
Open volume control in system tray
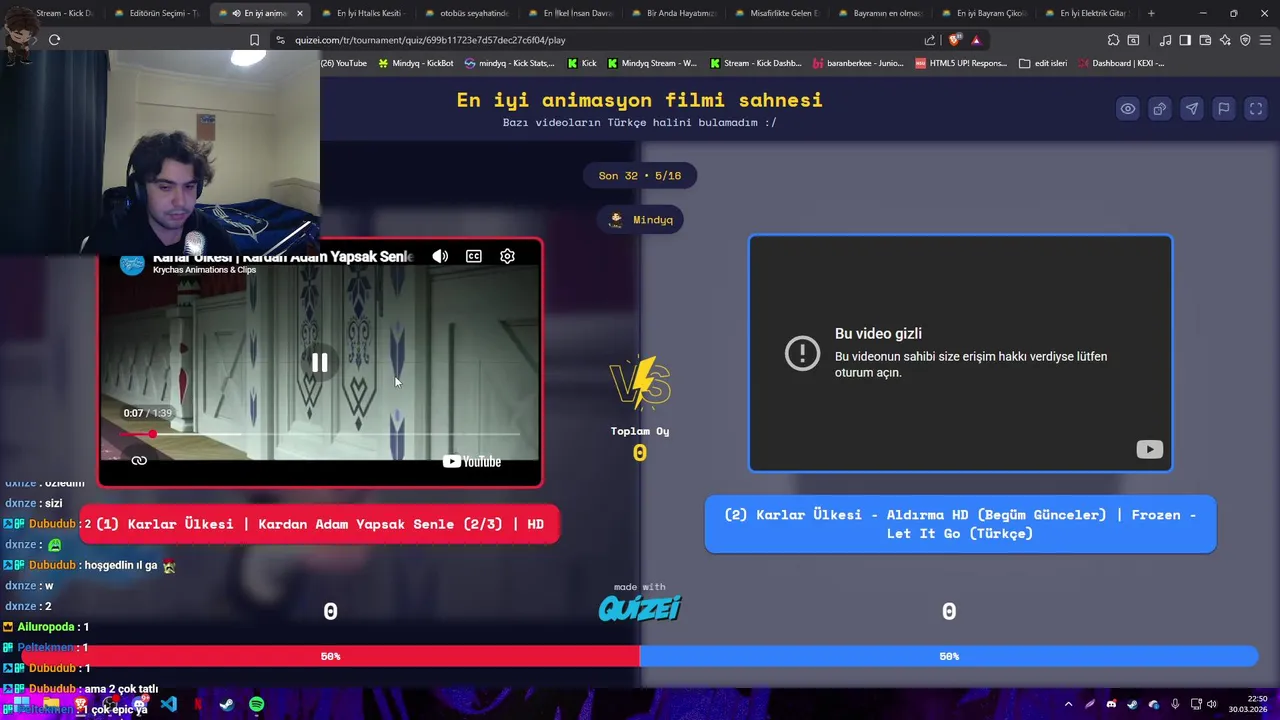[1211, 705]
